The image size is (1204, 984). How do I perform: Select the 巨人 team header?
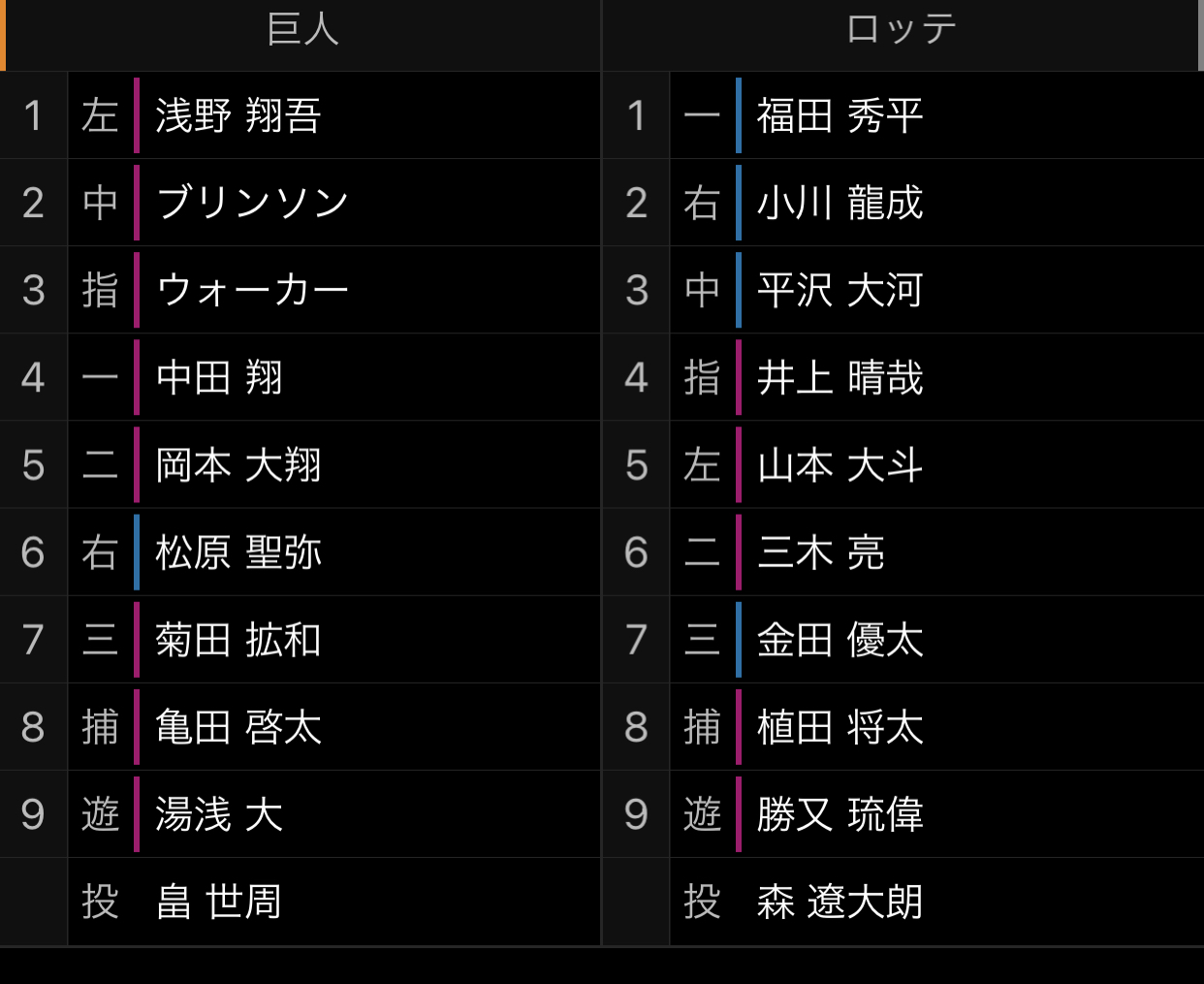(302, 29)
